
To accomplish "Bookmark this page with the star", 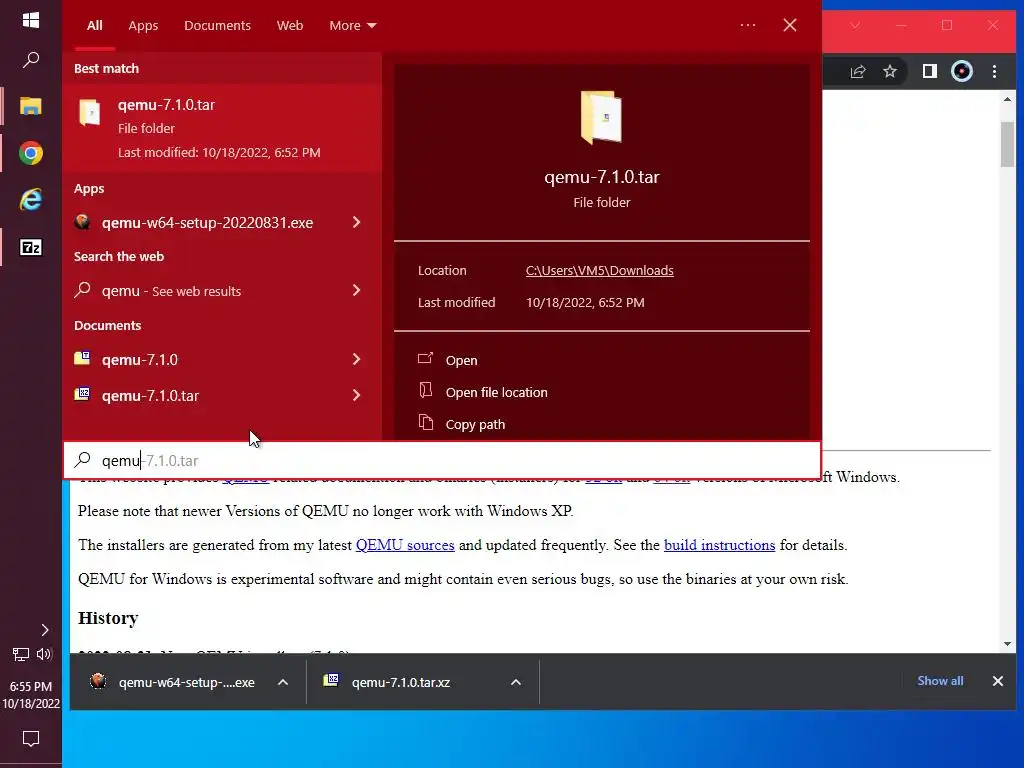I will coord(889,71).
